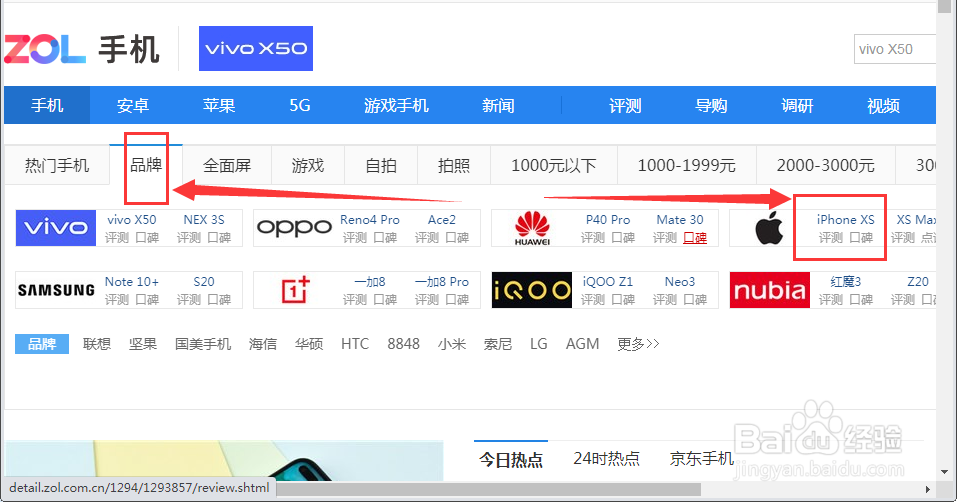Open the 新闻 navigation item
Viewport: 957px width, 502px height.
coord(498,106)
